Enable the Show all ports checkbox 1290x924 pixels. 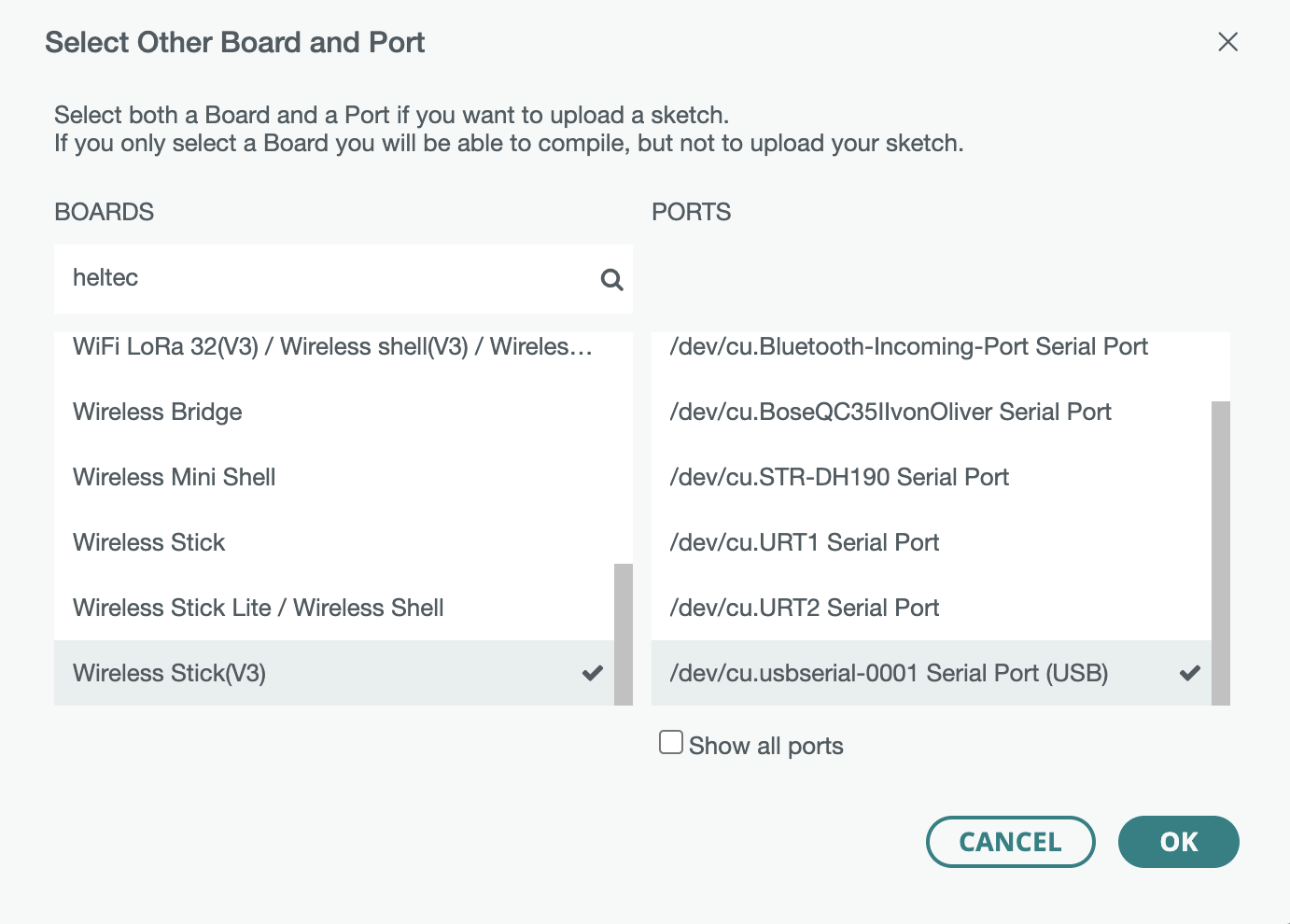point(670,741)
